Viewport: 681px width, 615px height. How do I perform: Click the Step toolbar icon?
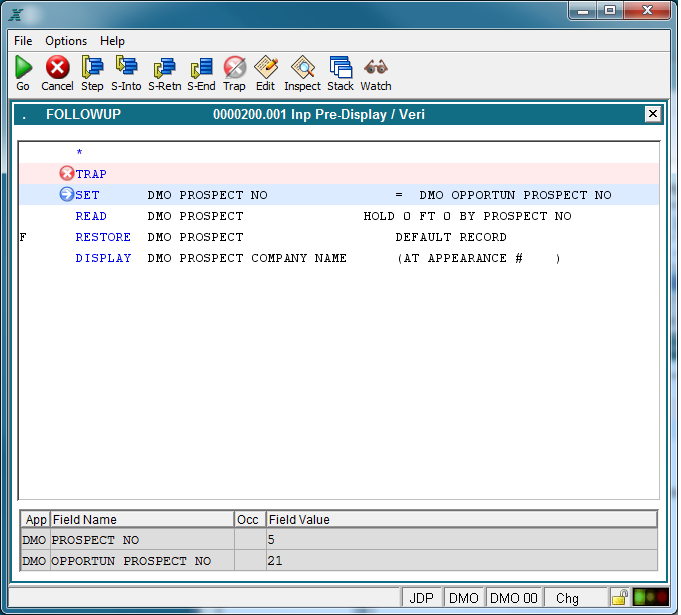pos(92,67)
